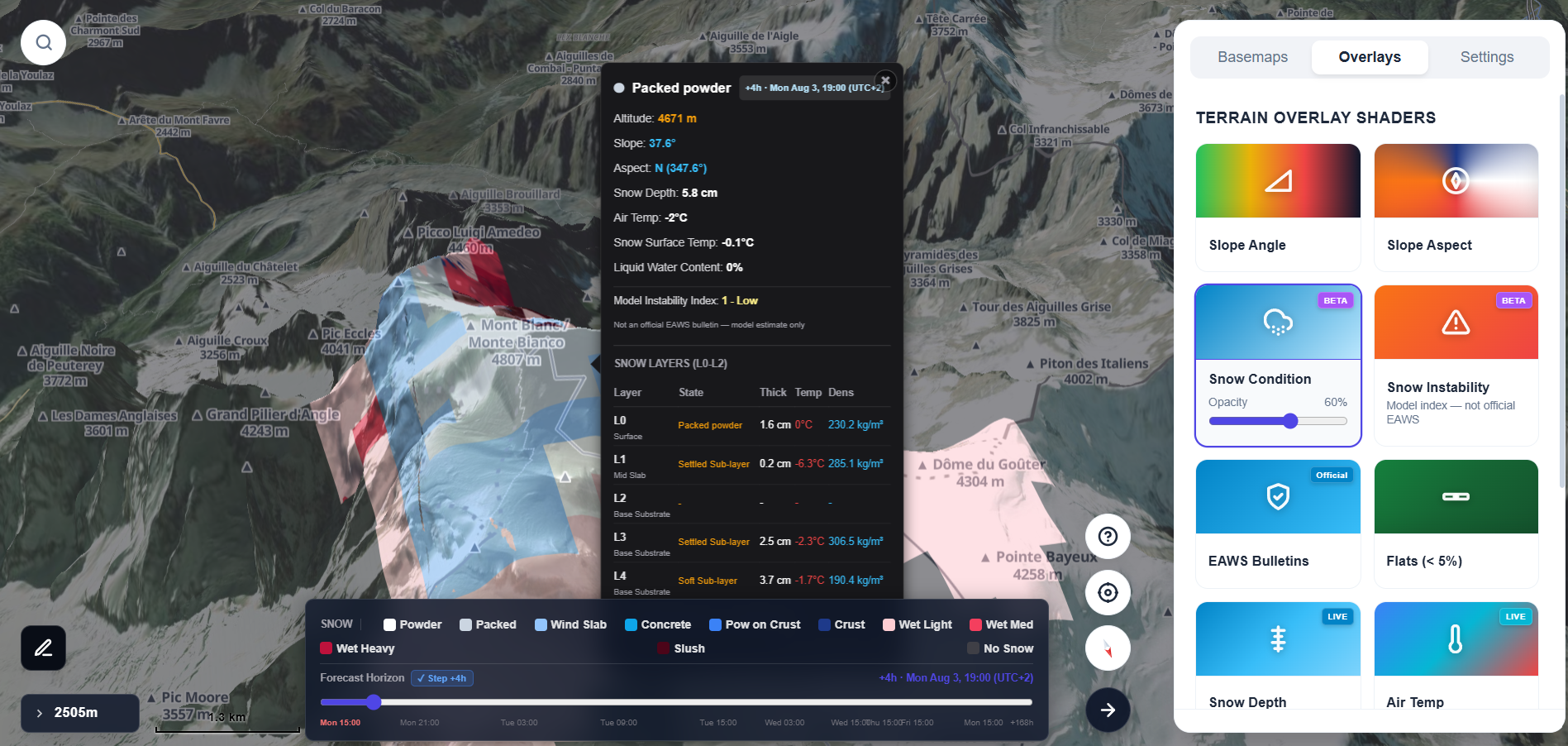Jump to Wed 03:00 on the timeline
This screenshot has height=746, width=1568.
(784, 723)
